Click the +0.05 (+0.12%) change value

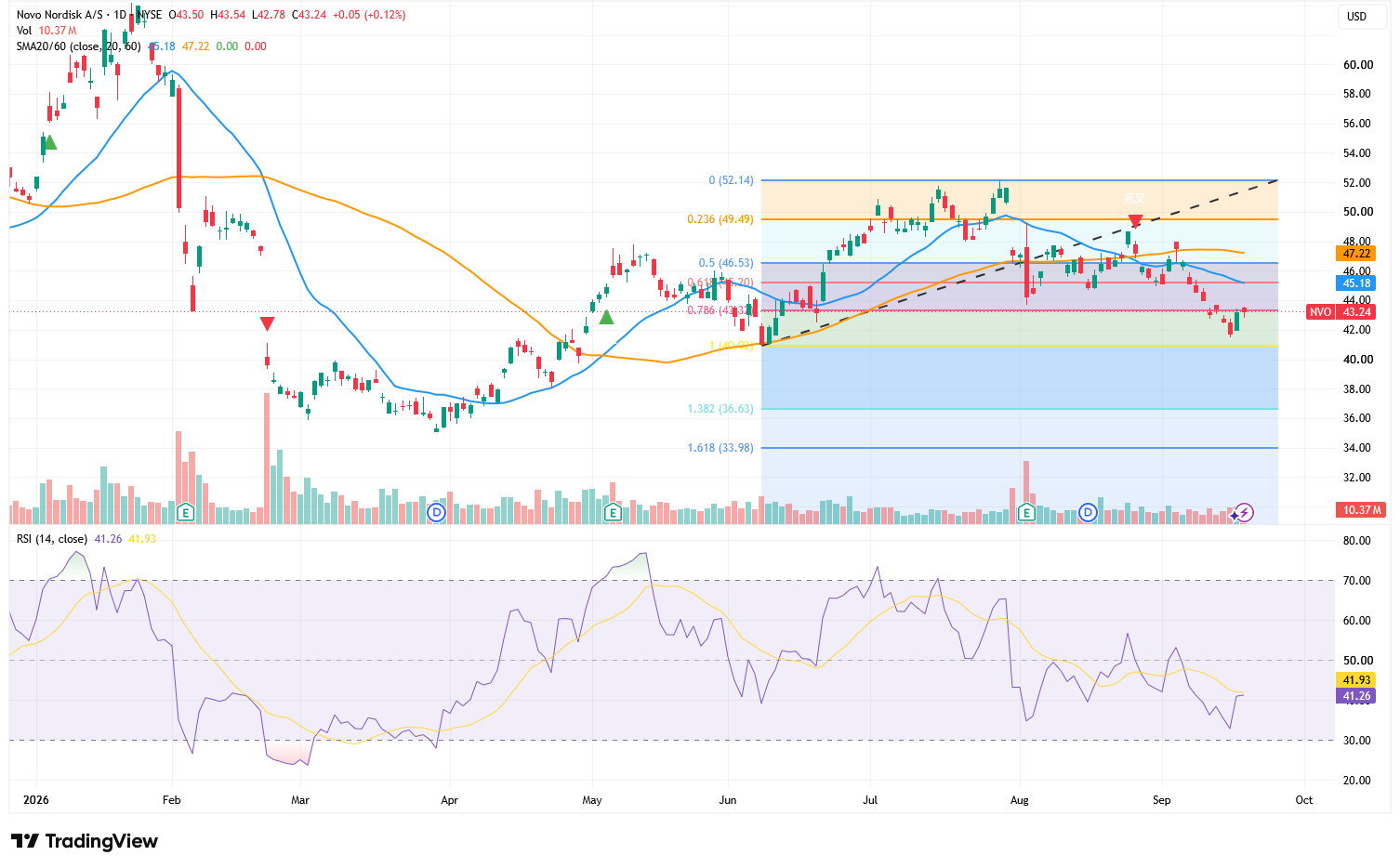370,15
